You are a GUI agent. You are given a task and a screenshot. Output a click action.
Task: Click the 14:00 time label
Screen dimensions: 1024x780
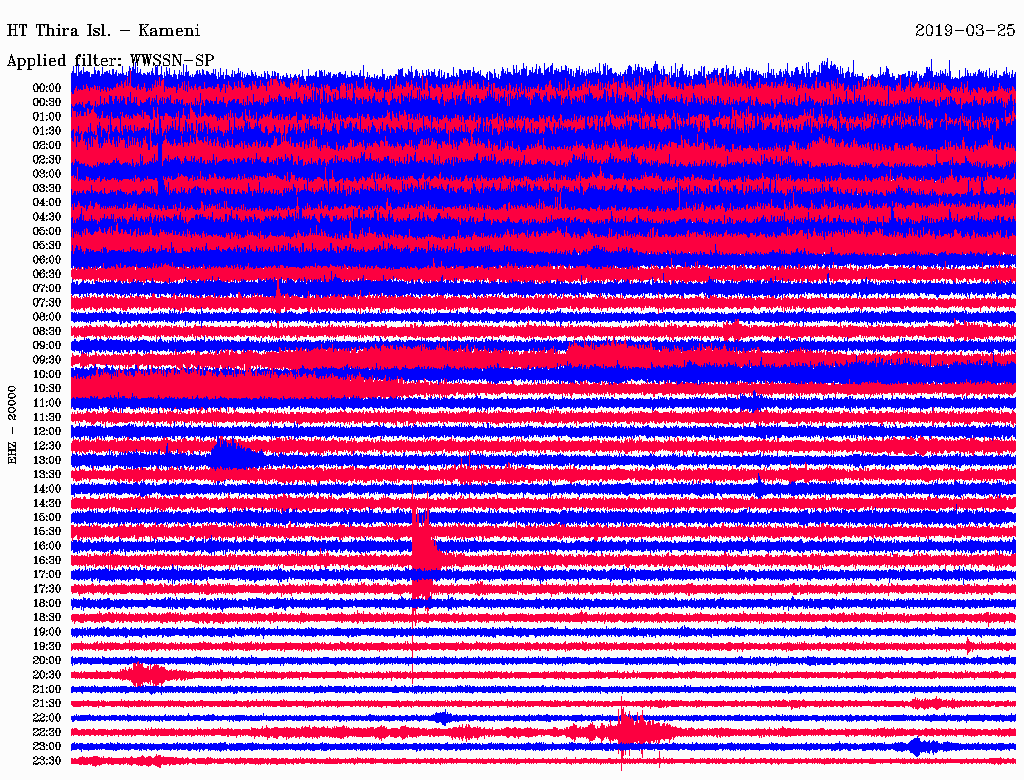pos(47,489)
